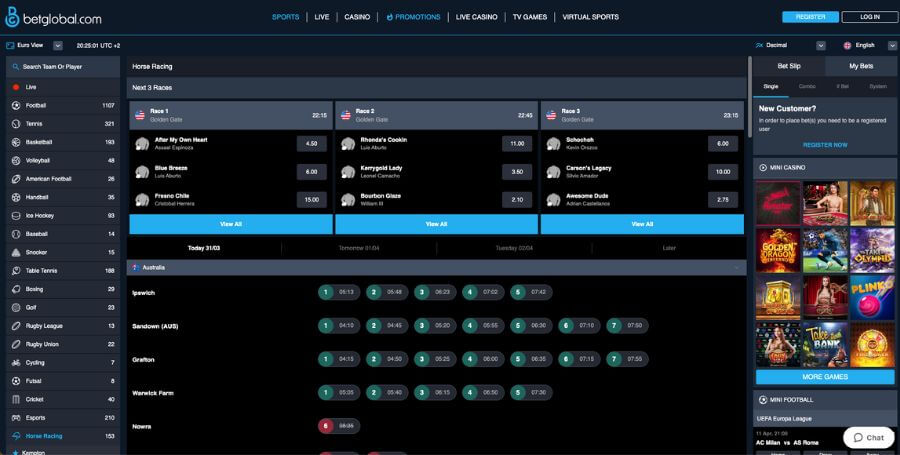
Task: Pick Awesome Dude odds 2.75
Action: pyautogui.click(x=723, y=200)
